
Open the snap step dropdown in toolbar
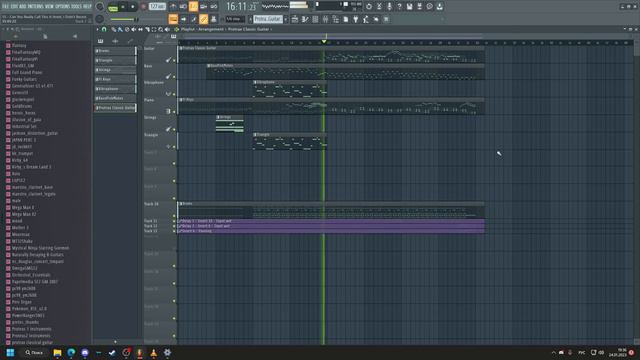pyautogui.click(x=236, y=19)
